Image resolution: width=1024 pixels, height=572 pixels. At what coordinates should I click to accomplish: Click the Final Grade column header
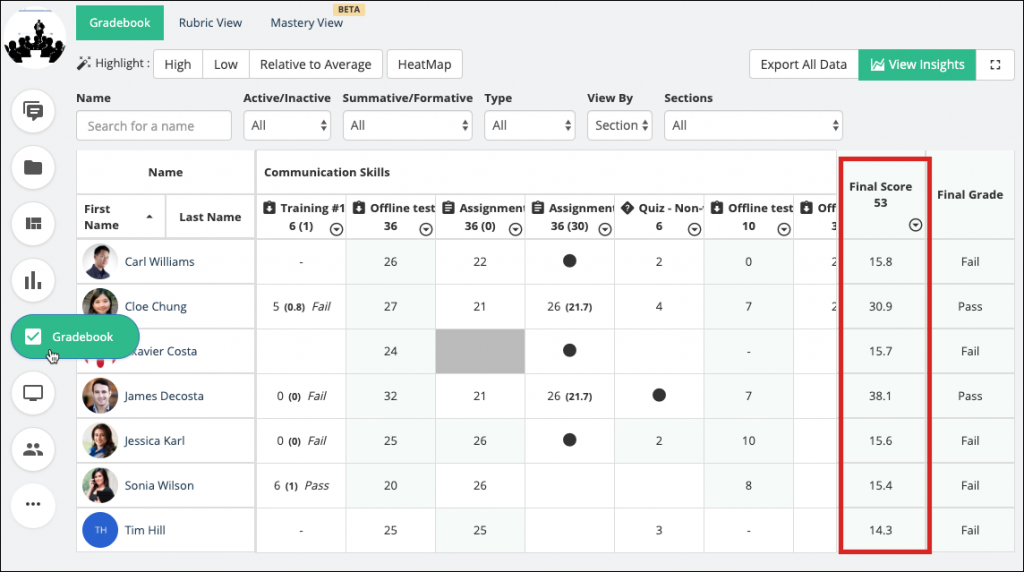click(x=970, y=195)
